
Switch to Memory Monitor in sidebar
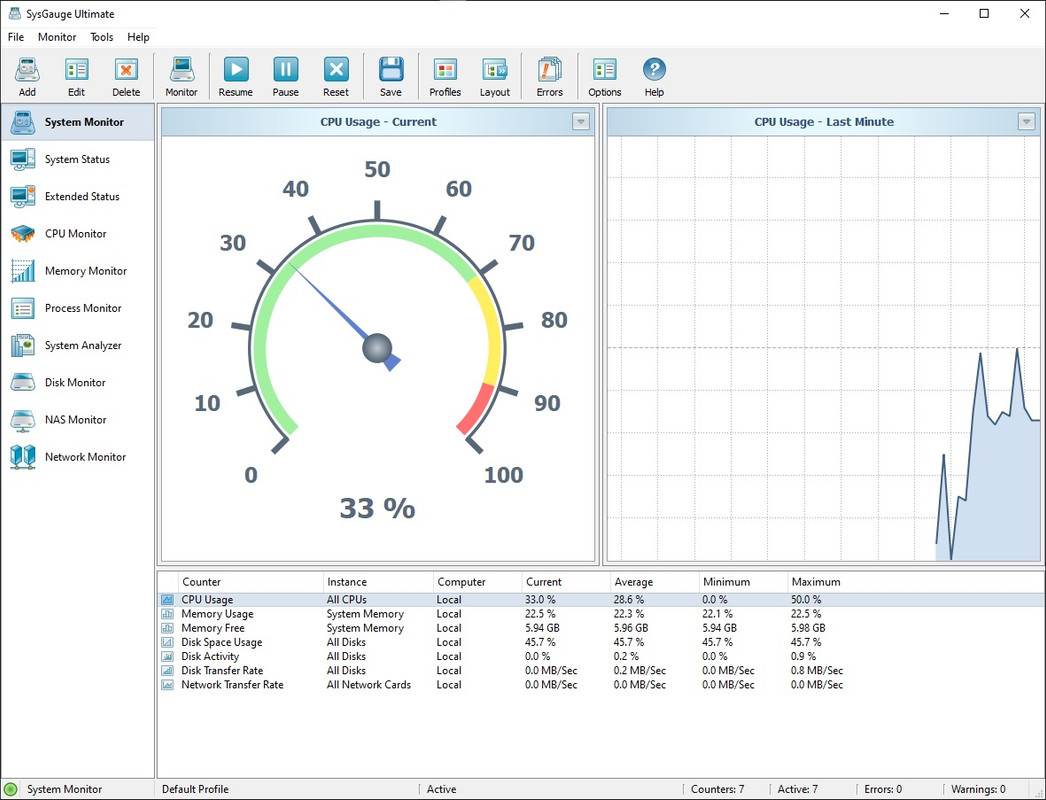77,271
